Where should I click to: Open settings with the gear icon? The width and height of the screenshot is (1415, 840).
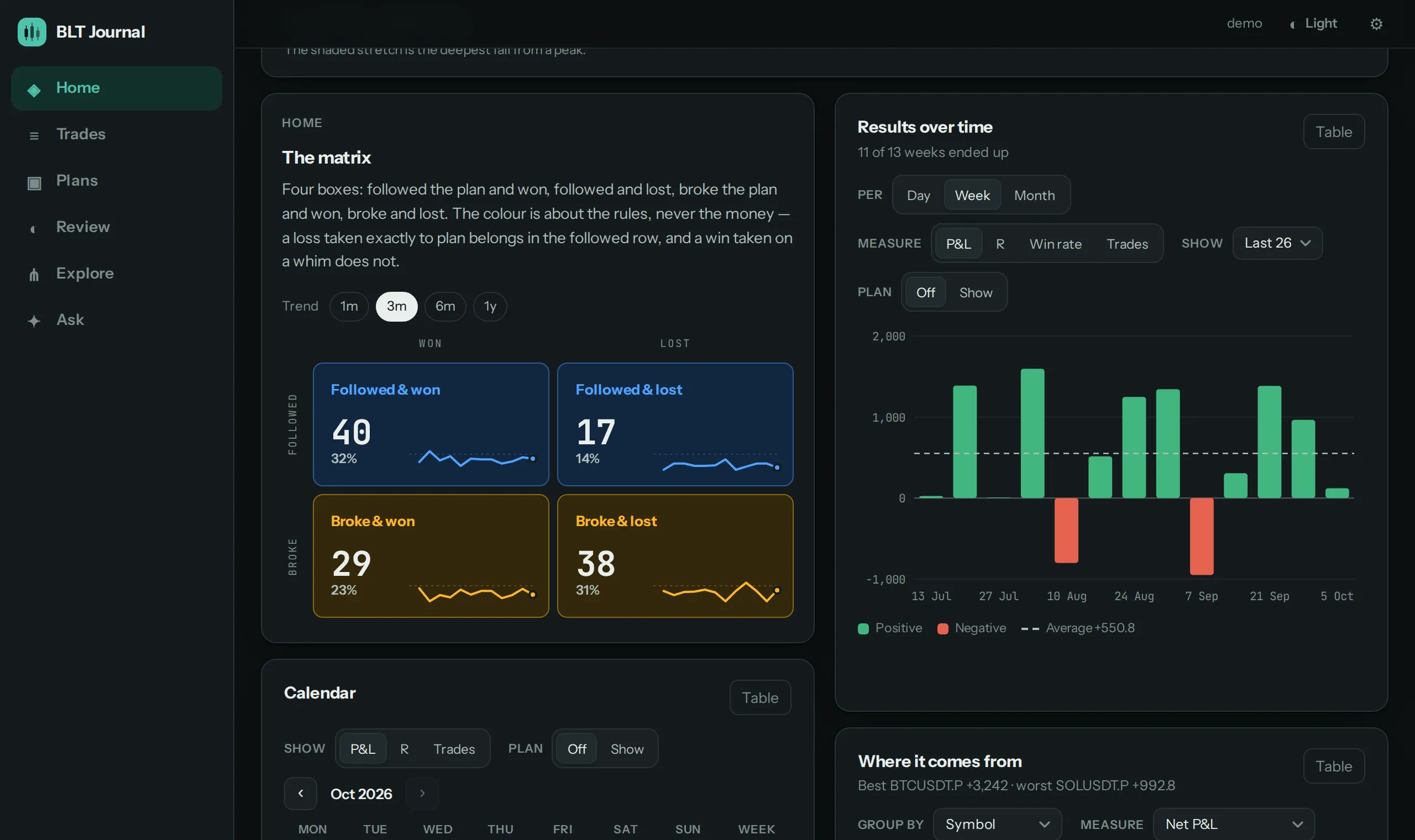click(1376, 24)
